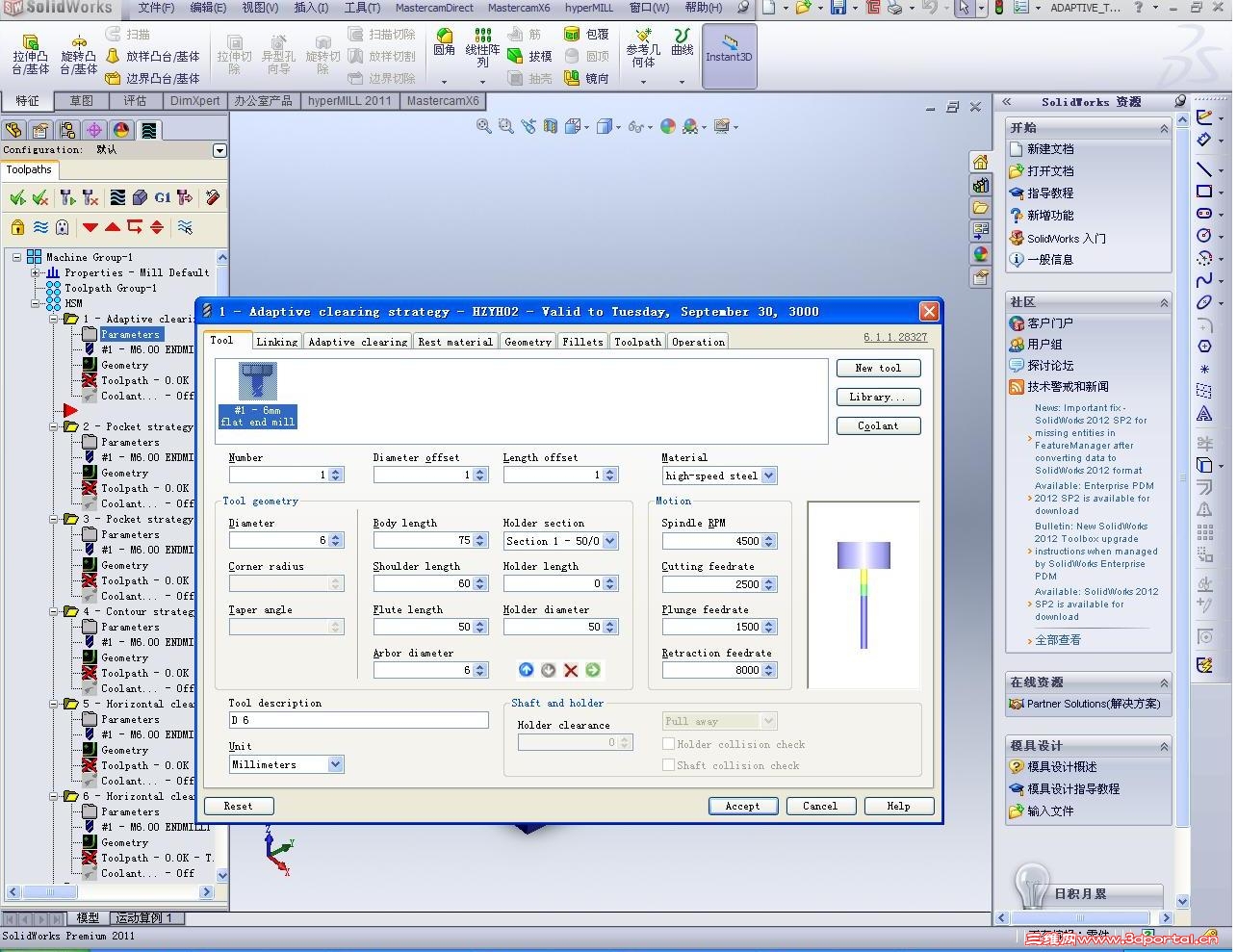
Task: Click the 镜向 mirror feature icon
Action: click(587, 78)
